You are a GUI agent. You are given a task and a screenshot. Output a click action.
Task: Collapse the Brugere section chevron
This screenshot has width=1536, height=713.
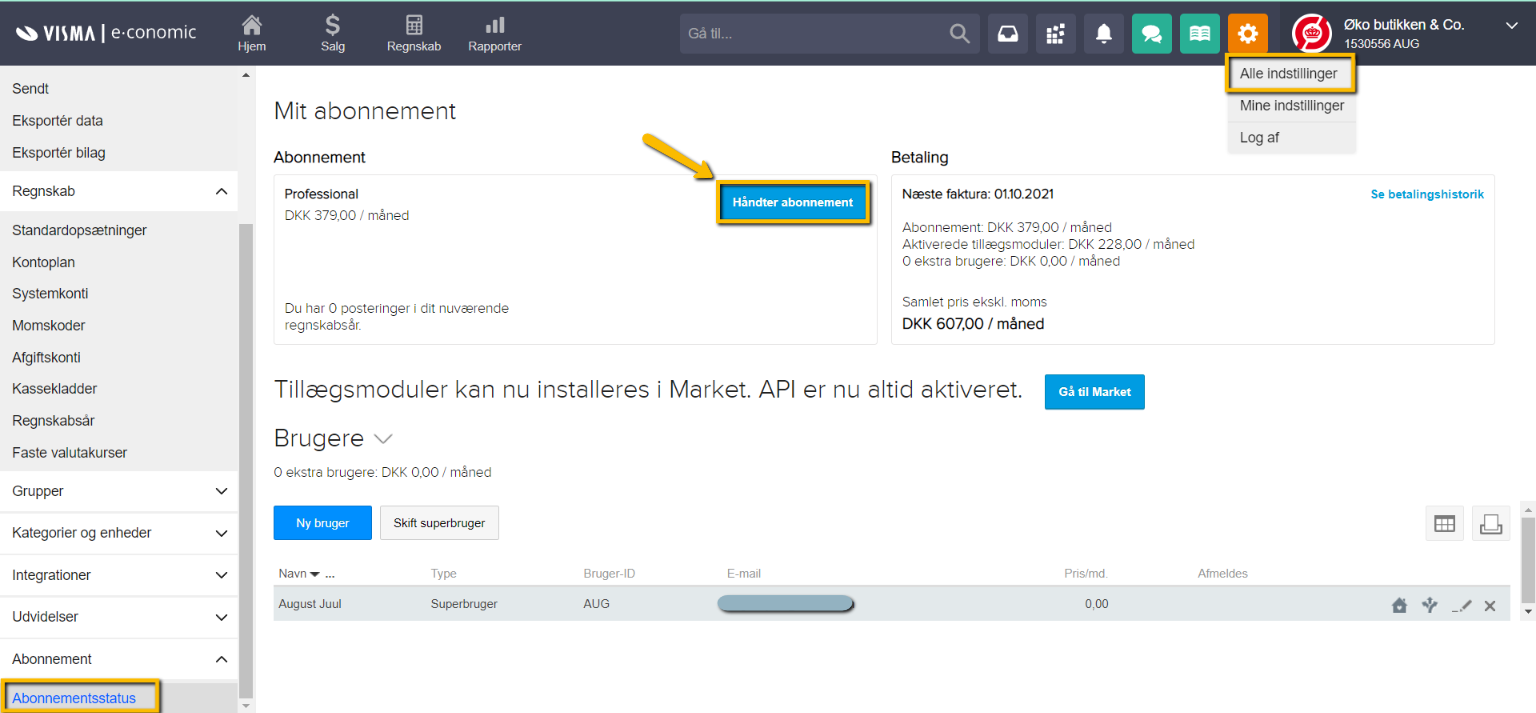(x=383, y=439)
